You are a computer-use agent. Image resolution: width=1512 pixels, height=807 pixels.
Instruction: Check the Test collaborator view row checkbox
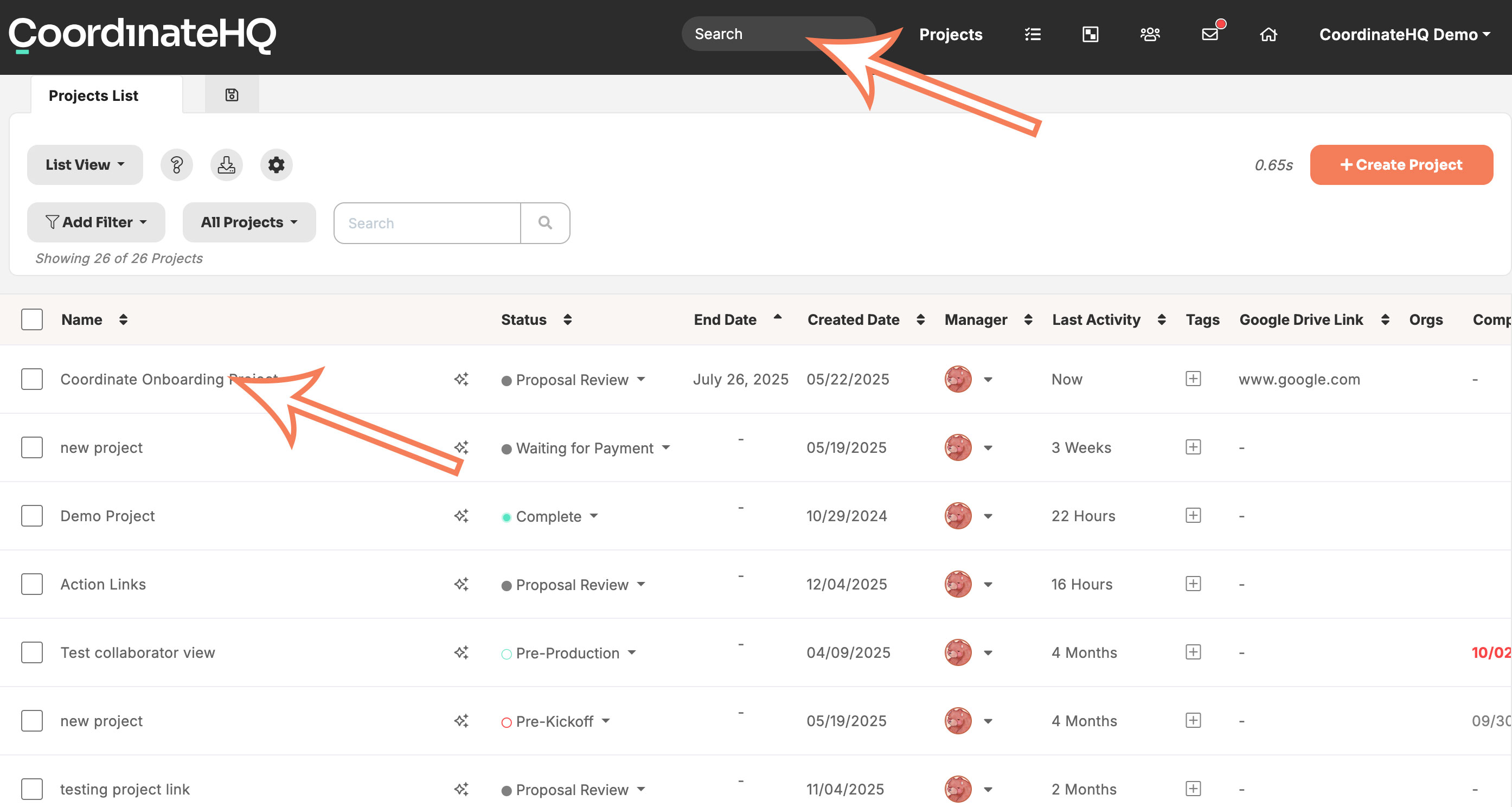[31, 652]
